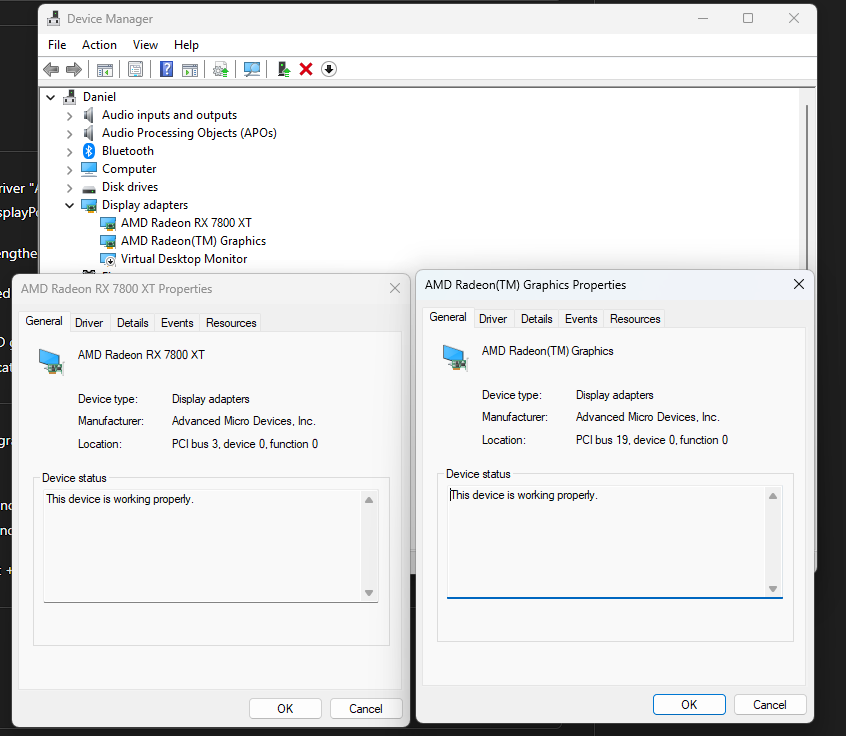The height and width of the screenshot is (736, 846).
Task: Expand the Disk drives category
Action: (70, 188)
